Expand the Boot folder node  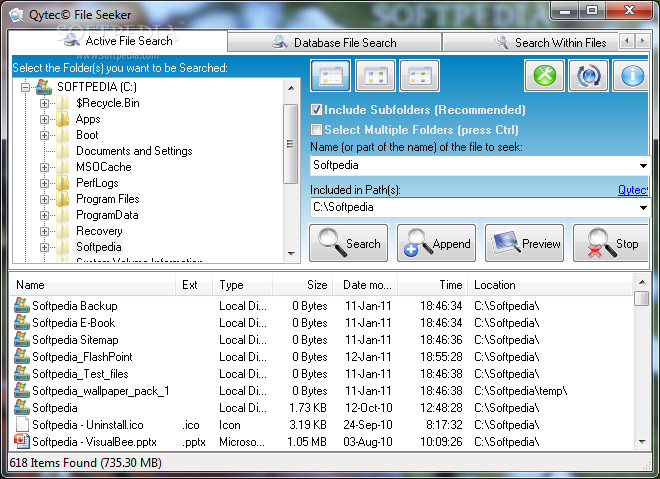pos(44,135)
